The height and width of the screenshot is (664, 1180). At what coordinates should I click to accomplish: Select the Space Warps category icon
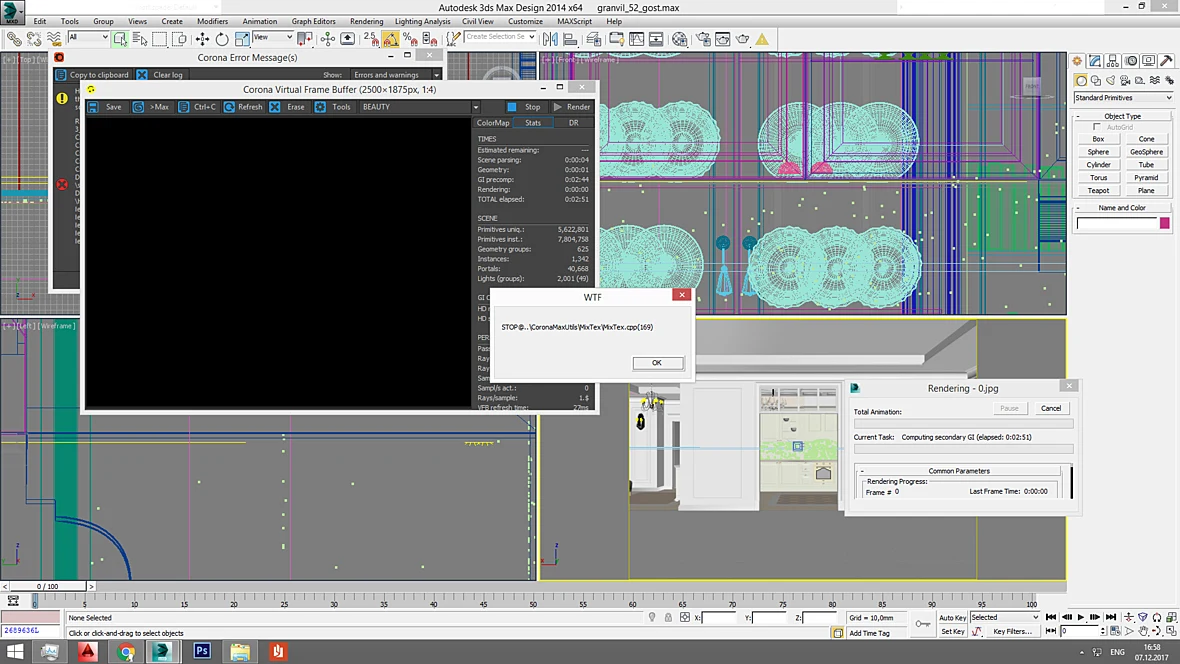(x=1154, y=81)
